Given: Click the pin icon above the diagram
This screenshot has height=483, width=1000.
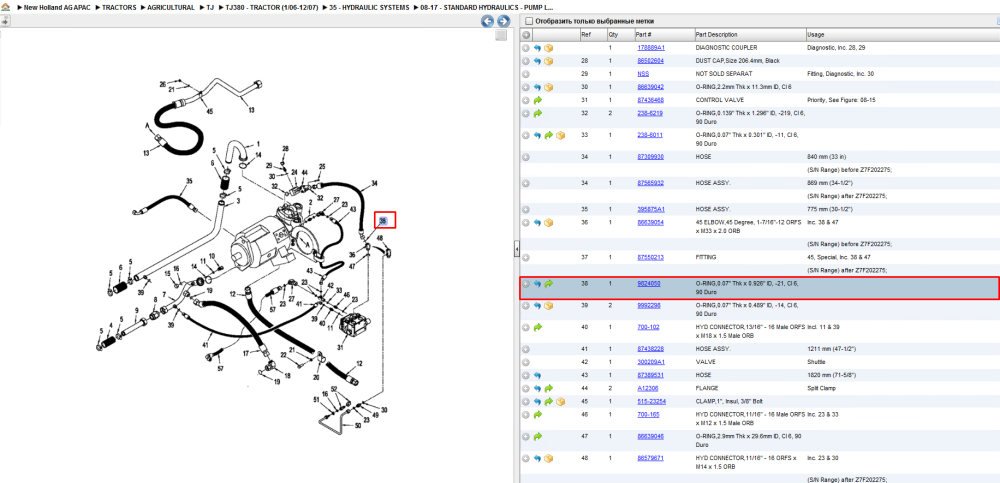Looking at the screenshot, I should click(5, 21).
